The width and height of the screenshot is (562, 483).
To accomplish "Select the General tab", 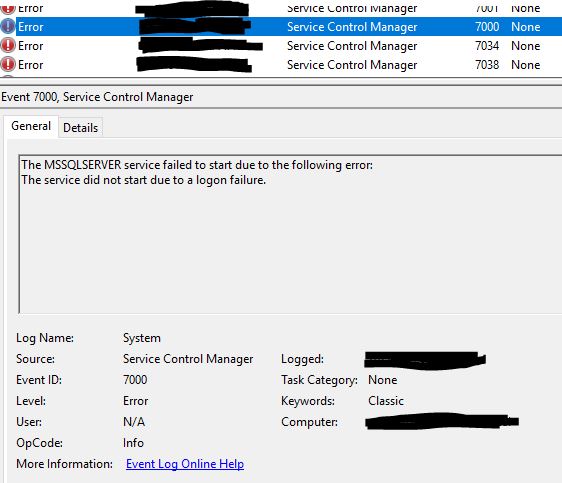I will pos(31,126).
